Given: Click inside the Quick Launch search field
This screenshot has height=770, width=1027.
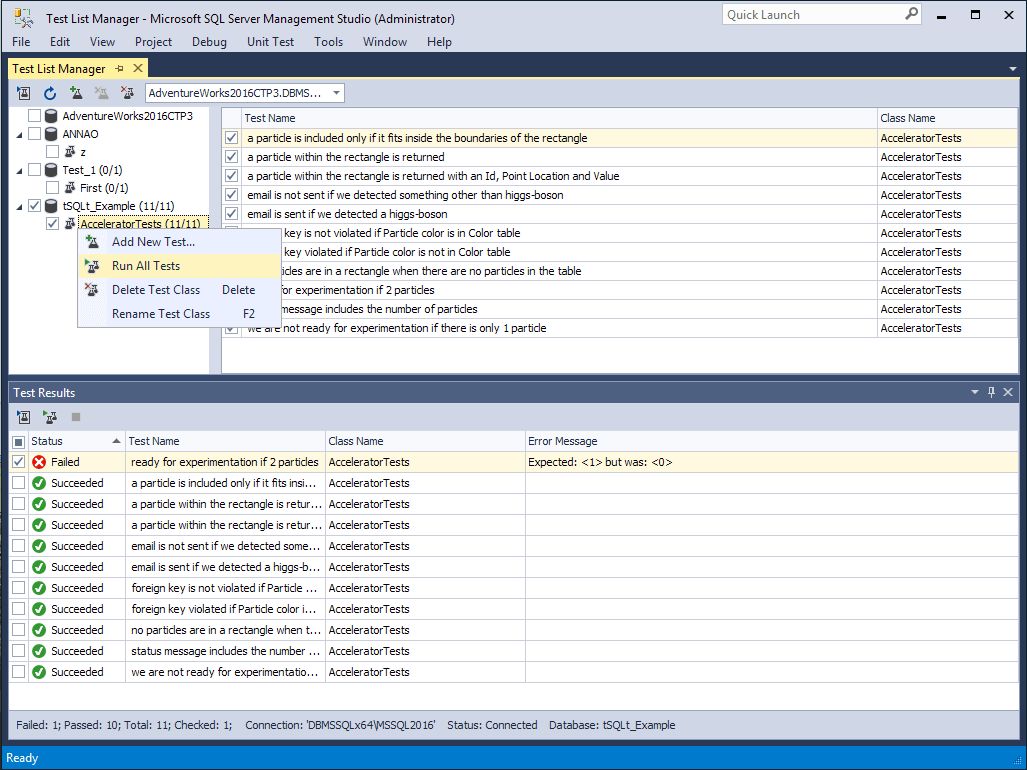Looking at the screenshot, I should (812, 14).
